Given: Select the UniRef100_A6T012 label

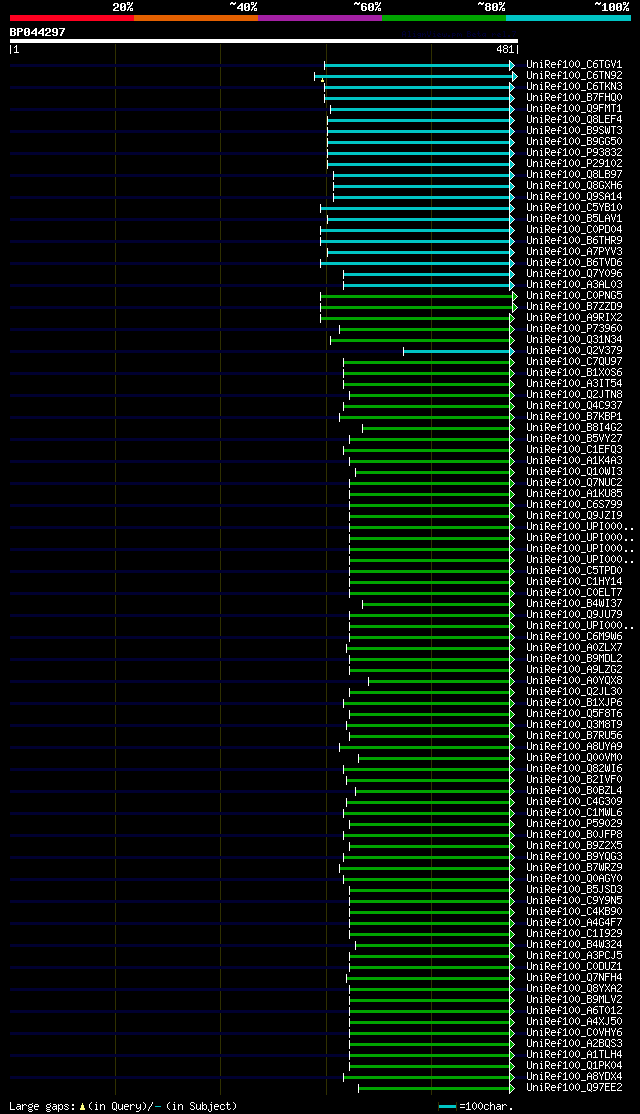Looking at the screenshot, I should (x=574, y=1011).
